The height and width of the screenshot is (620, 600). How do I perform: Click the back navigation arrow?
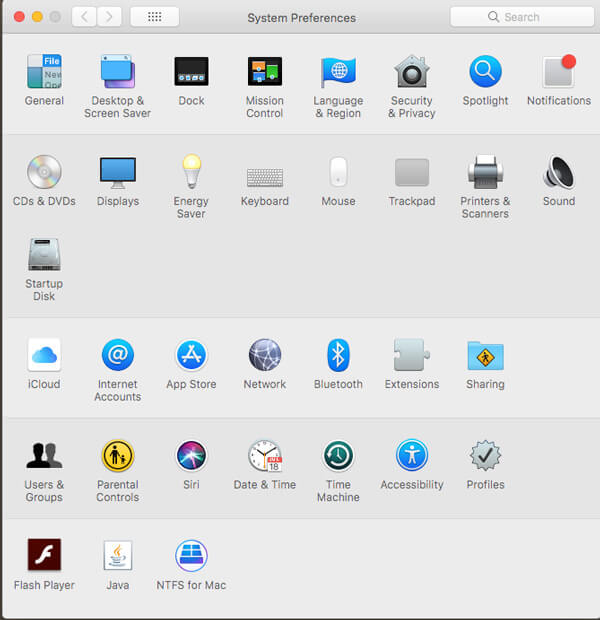(84, 17)
